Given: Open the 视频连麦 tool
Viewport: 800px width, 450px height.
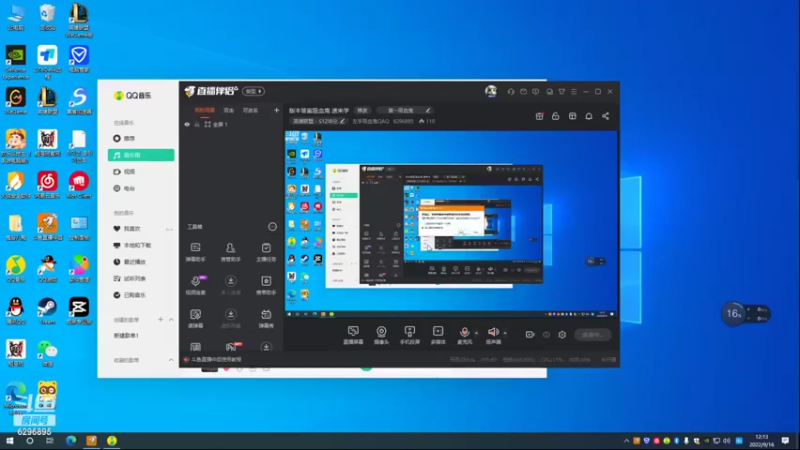Looking at the screenshot, I should tap(195, 285).
